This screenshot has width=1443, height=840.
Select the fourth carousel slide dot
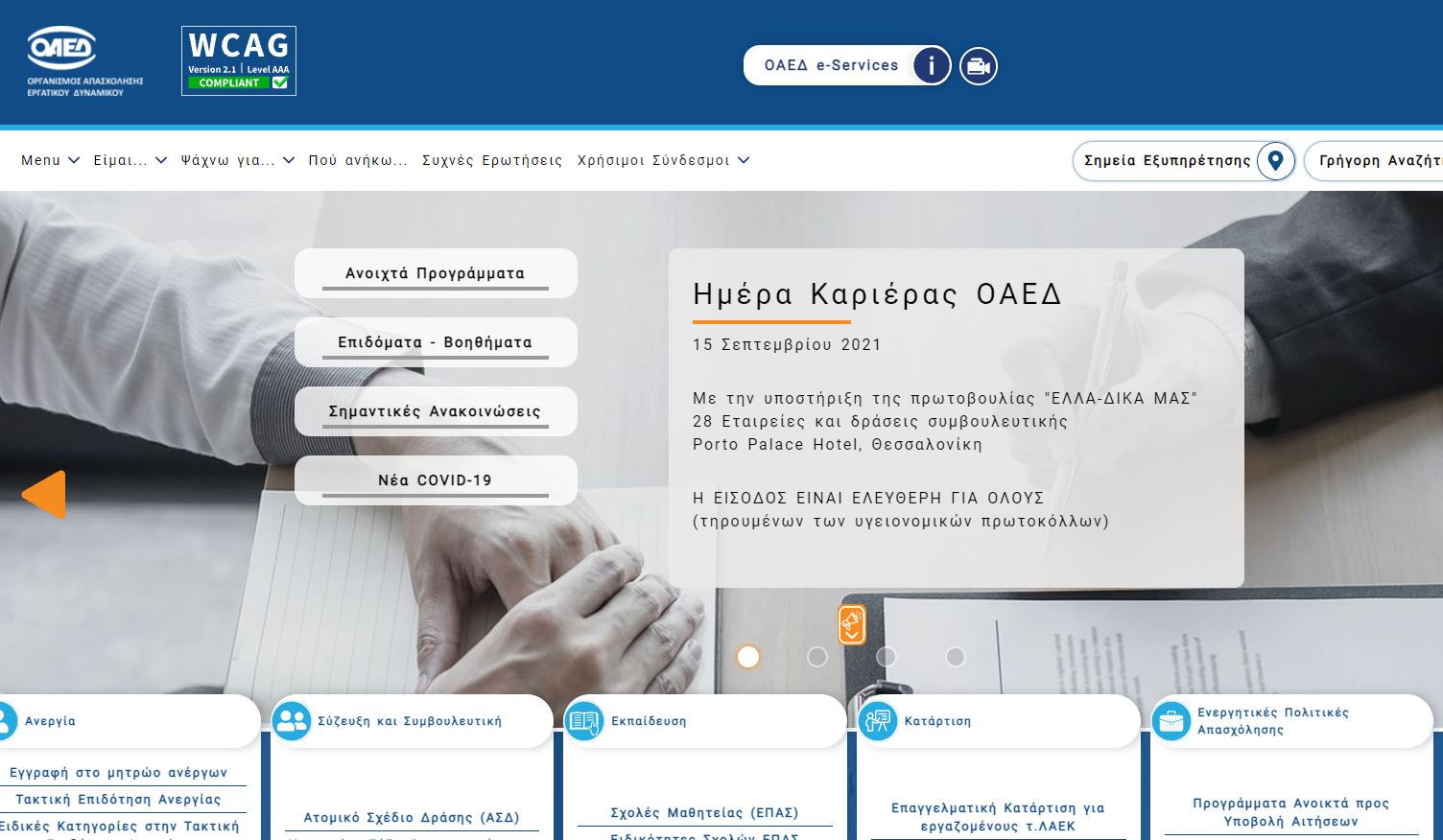(x=956, y=657)
